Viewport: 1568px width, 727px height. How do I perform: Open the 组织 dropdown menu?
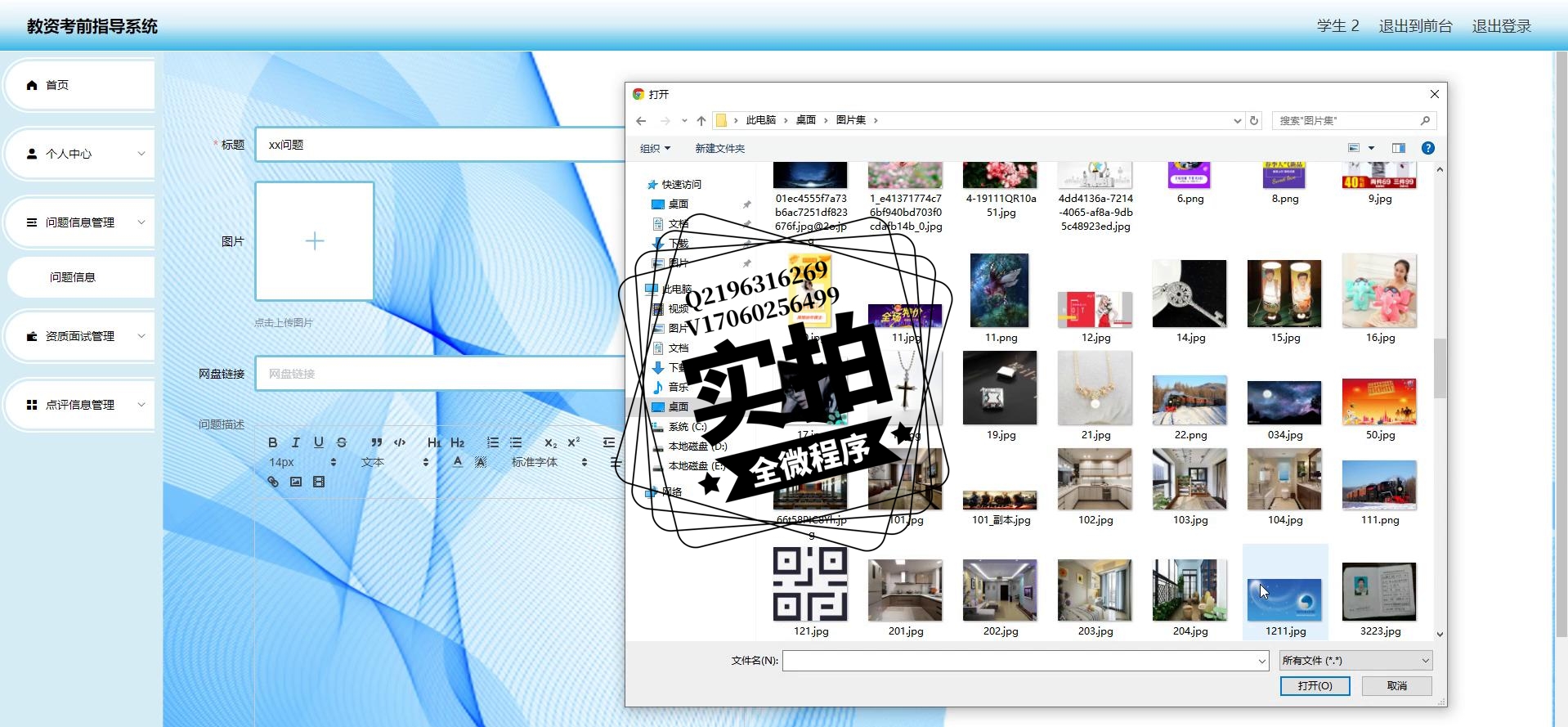(655, 148)
